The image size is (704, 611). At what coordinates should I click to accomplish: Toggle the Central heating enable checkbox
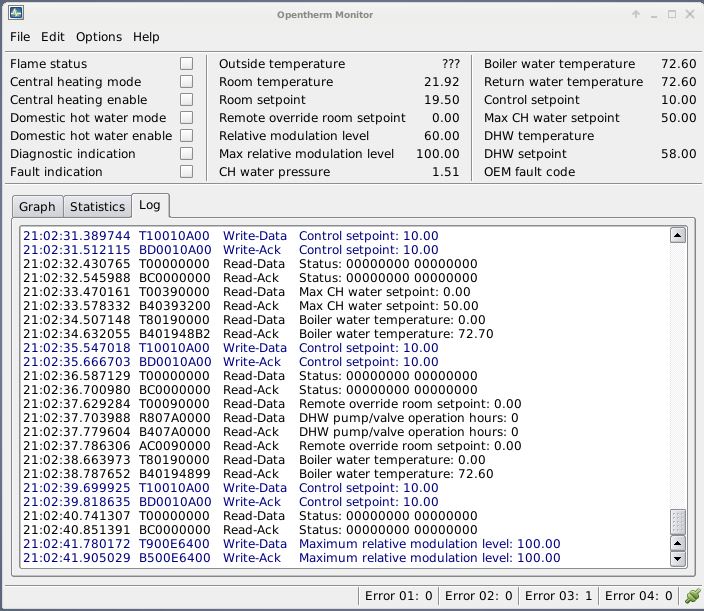coord(186,99)
